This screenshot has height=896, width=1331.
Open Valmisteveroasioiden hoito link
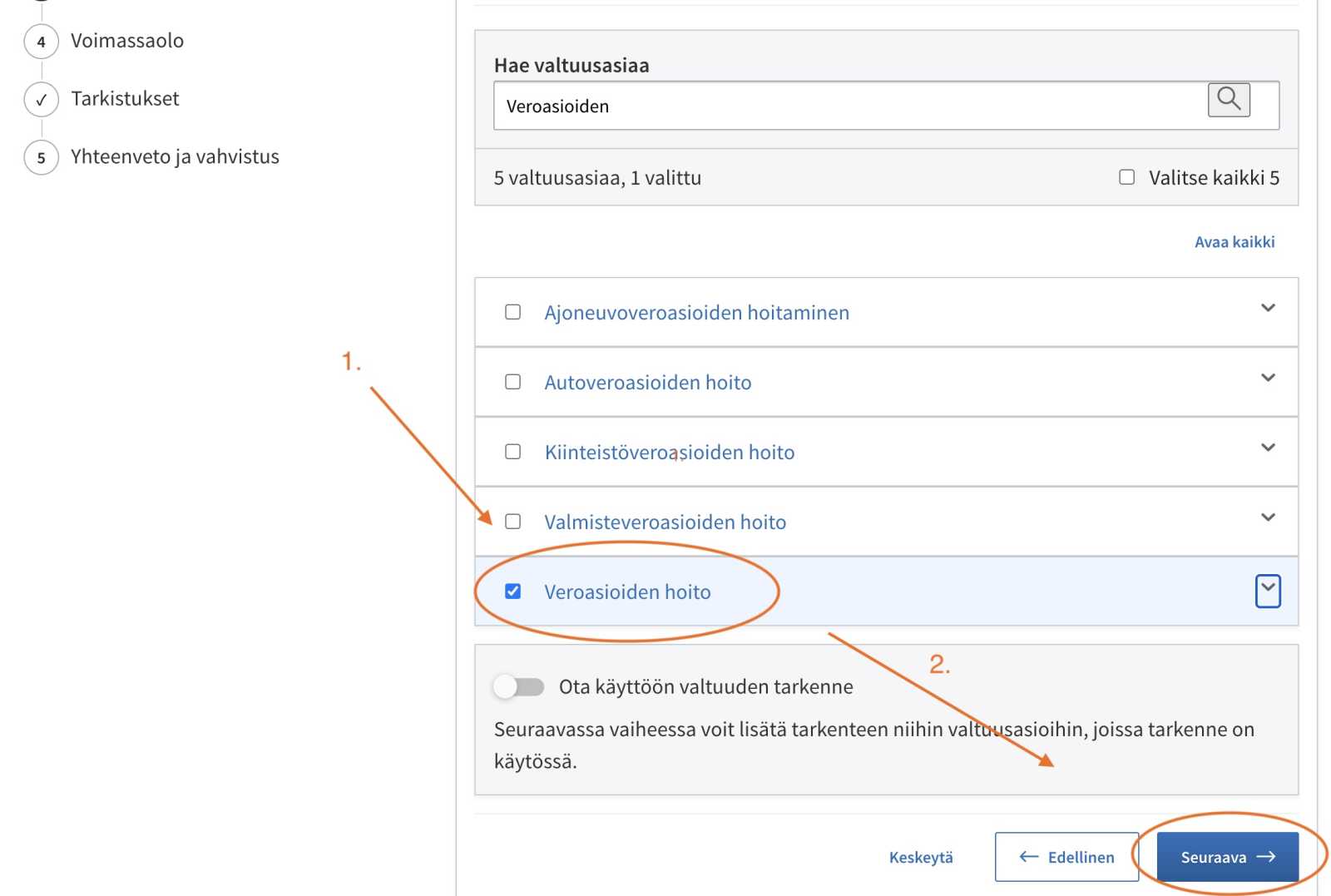coord(665,522)
